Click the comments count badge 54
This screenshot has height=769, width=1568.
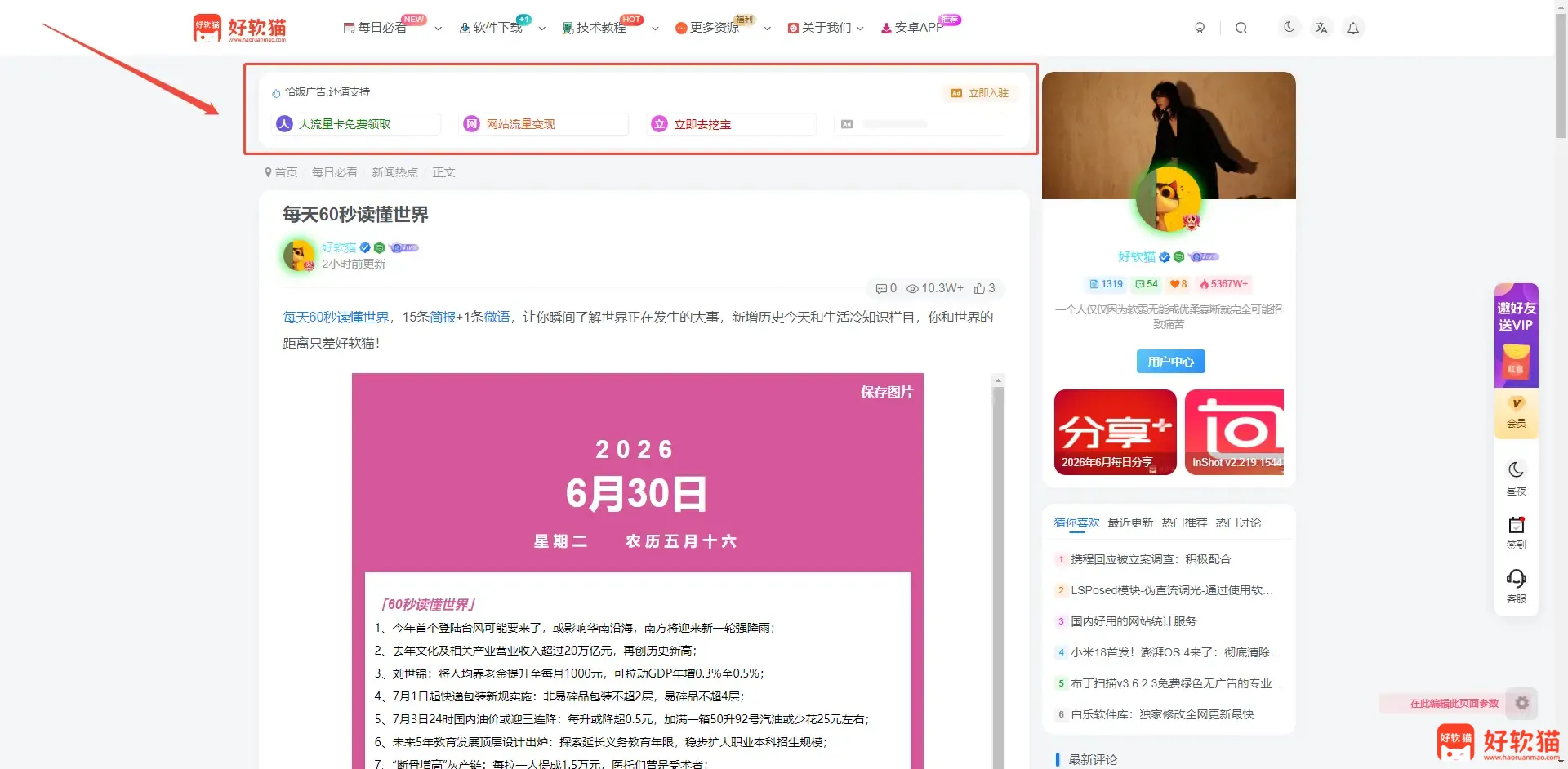1147,284
